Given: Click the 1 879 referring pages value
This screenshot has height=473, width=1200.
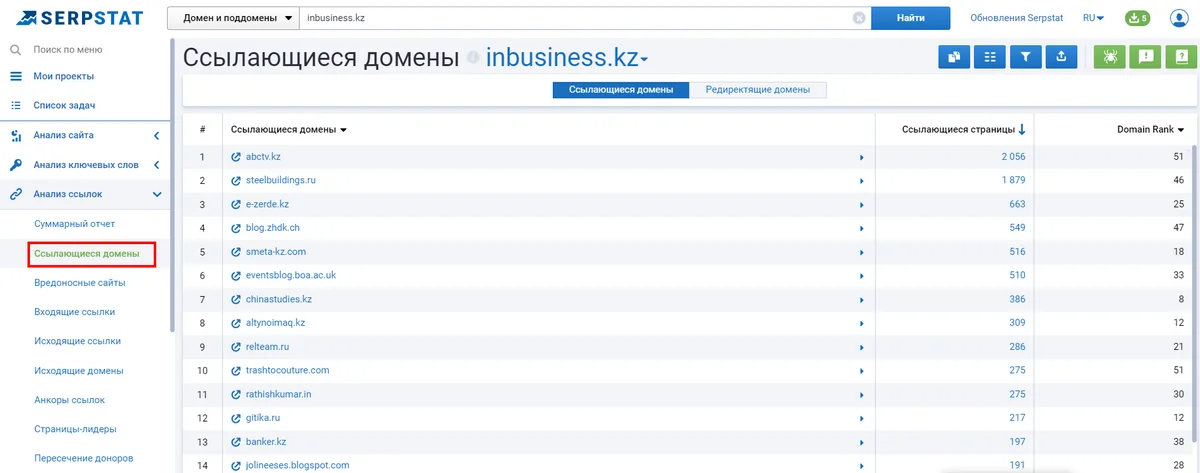Looking at the screenshot, I should 1013,180.
